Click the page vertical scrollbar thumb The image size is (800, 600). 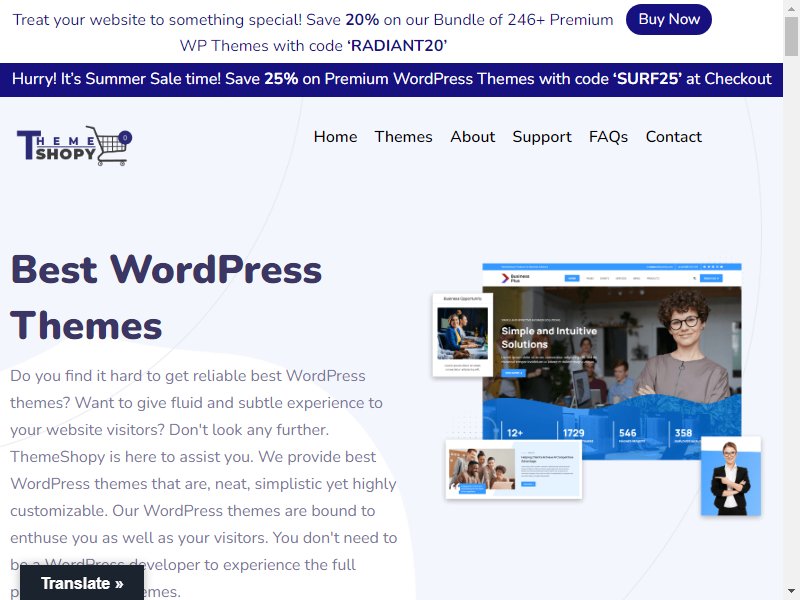791,37
